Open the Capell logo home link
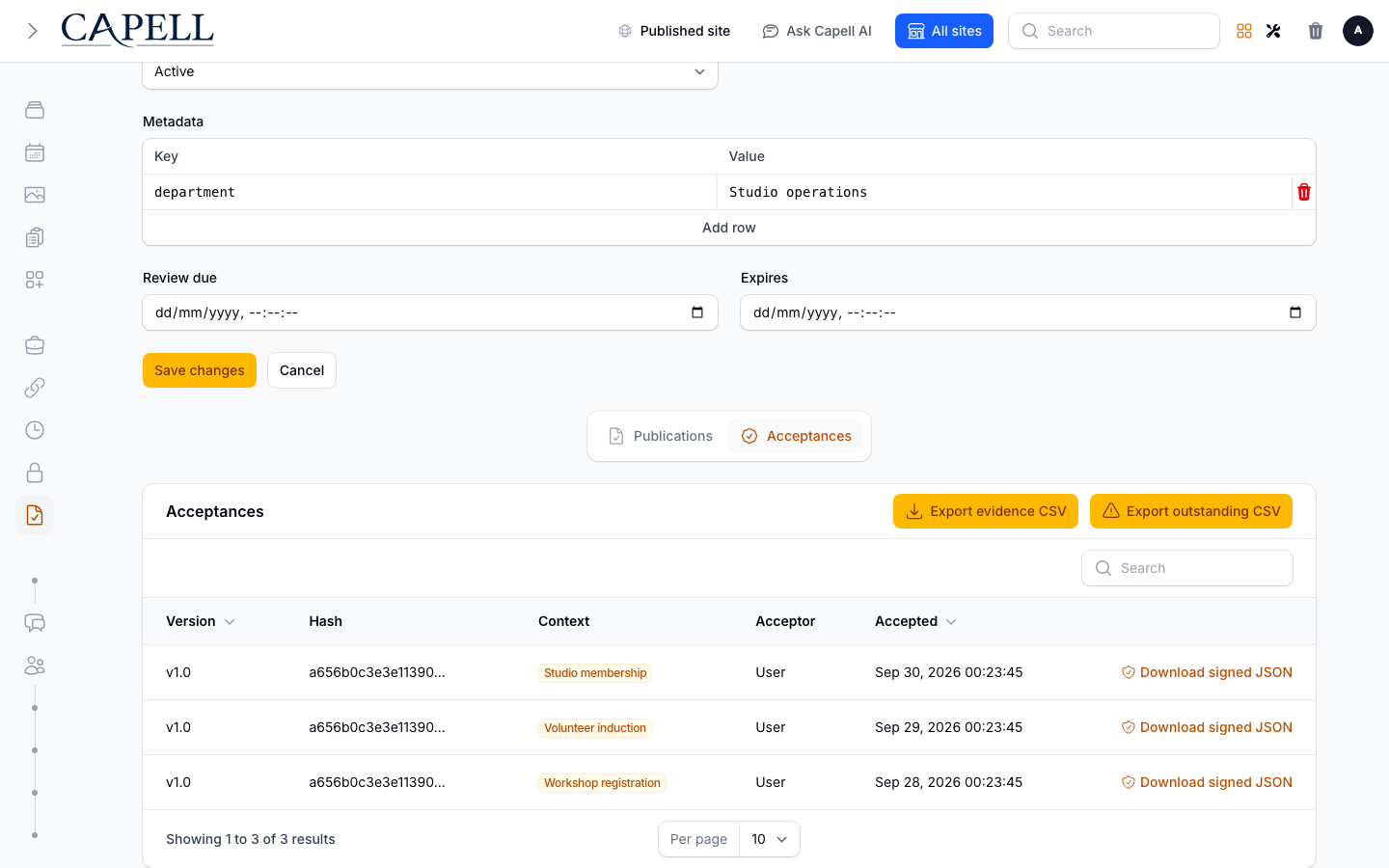This screenshot has height=868, width=1389. (x=138, y=30)
